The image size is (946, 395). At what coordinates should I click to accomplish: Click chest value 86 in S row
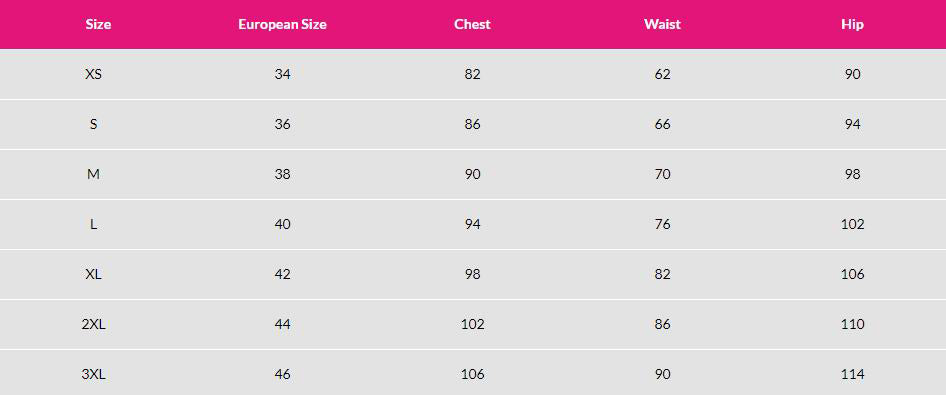472,124
